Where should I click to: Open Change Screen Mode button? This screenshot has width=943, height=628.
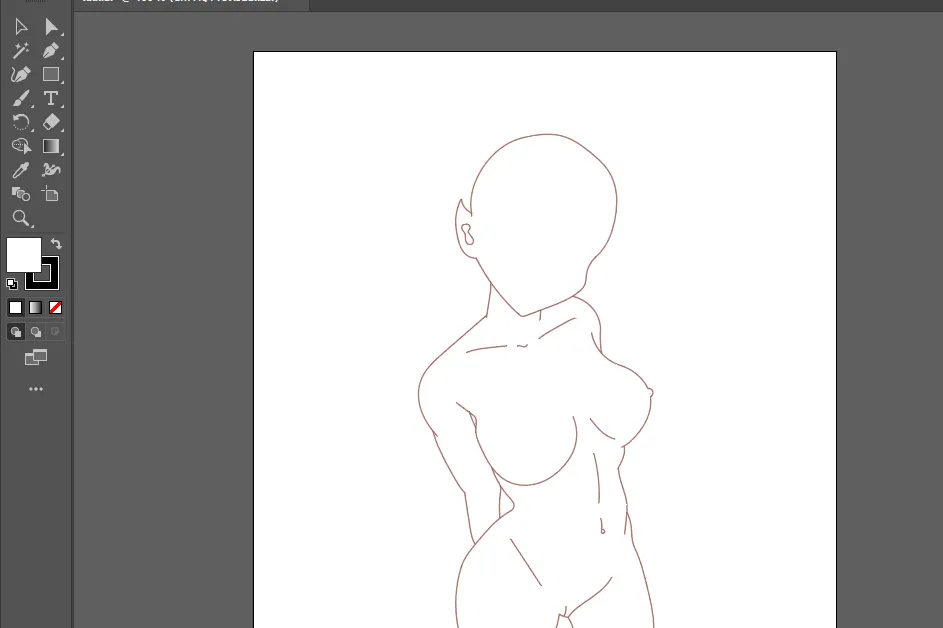(x=35, y=357)
